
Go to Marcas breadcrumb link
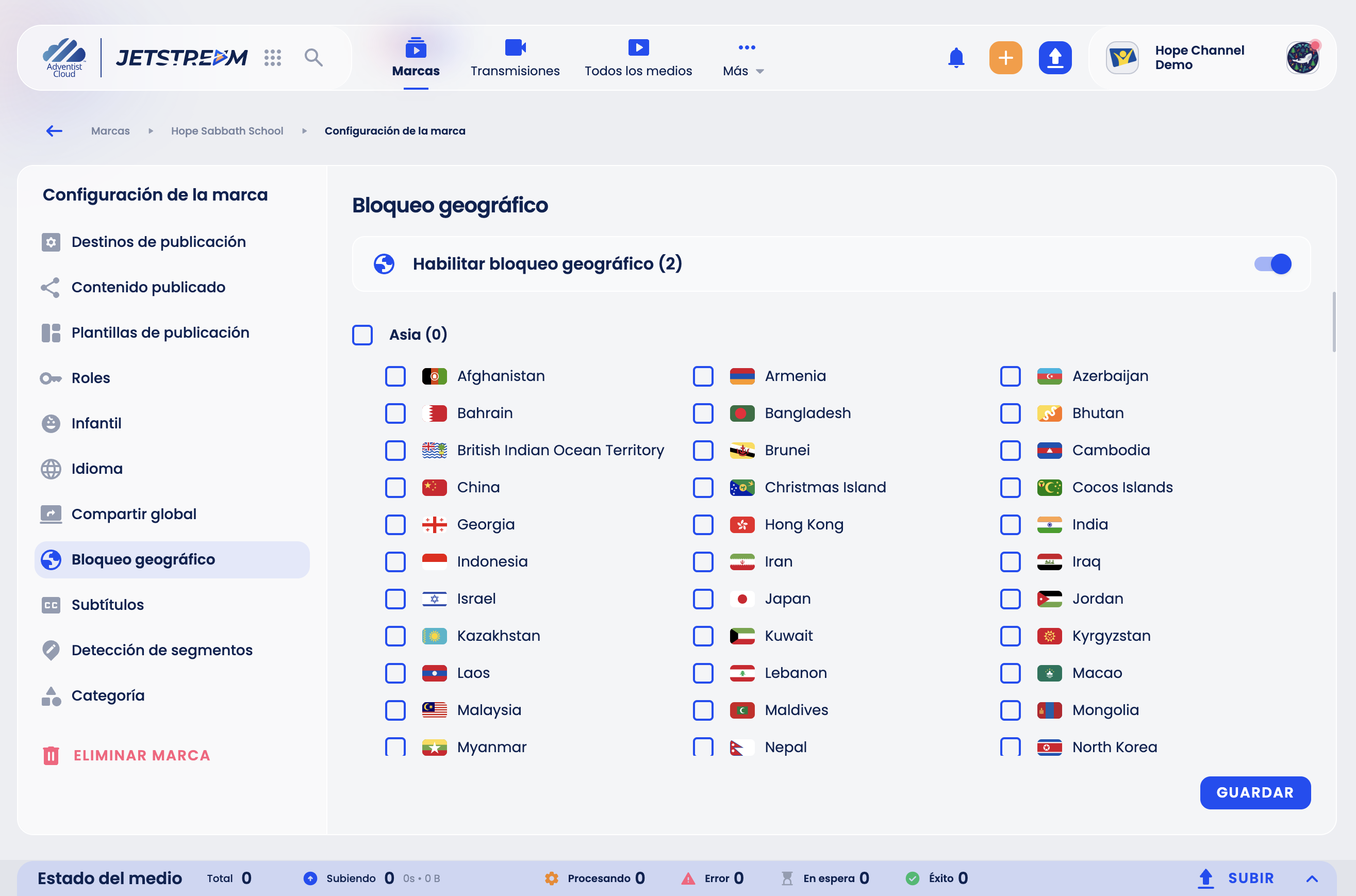click(110, 131)
